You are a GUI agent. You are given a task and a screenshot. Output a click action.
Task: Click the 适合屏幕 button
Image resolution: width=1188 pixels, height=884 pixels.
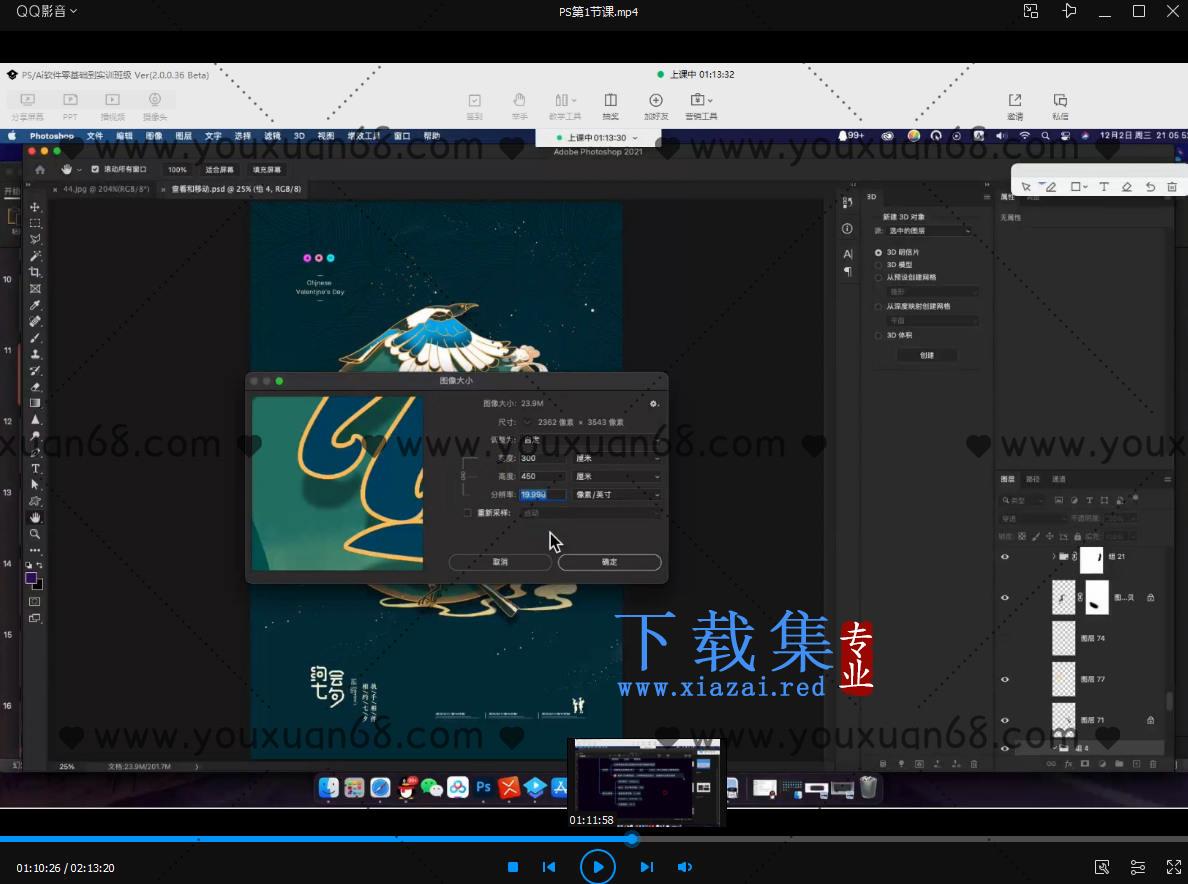pyautogui.click(x=220, y=170)
